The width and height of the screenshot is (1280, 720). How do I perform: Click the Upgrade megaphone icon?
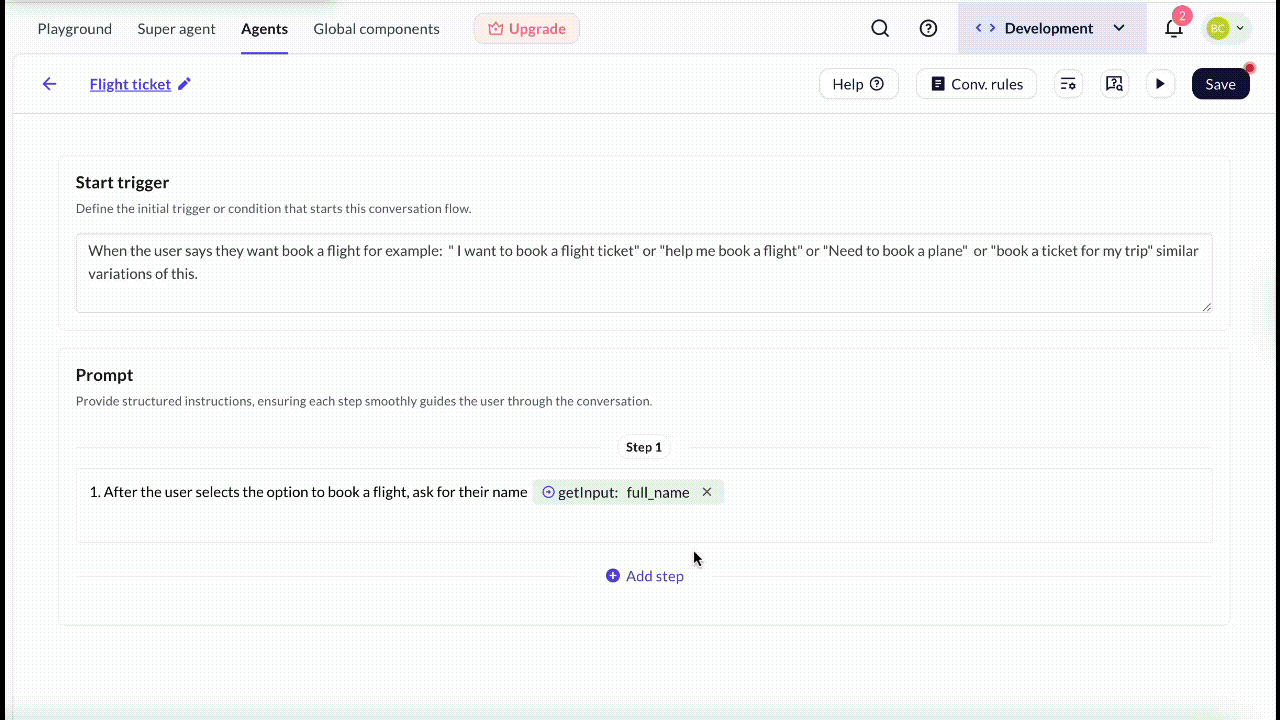[x=497, y=28]
